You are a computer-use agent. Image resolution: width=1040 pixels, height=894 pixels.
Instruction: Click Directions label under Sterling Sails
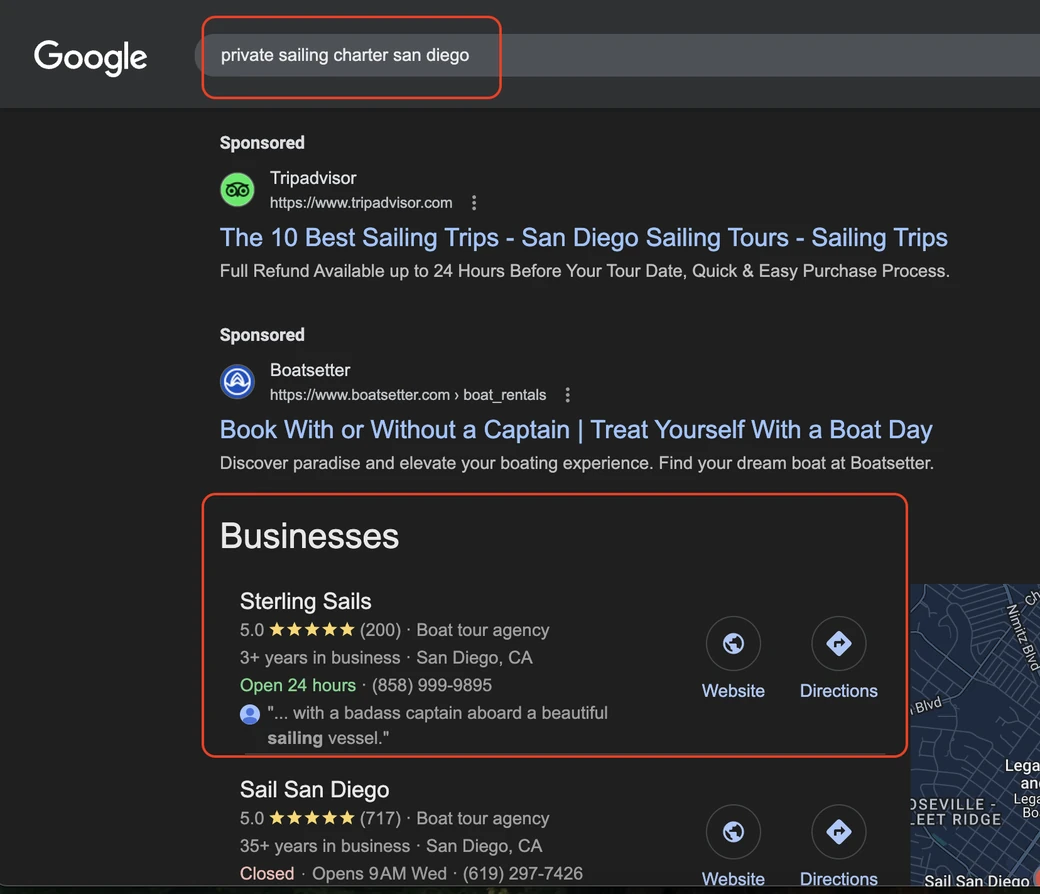(838, 691)
